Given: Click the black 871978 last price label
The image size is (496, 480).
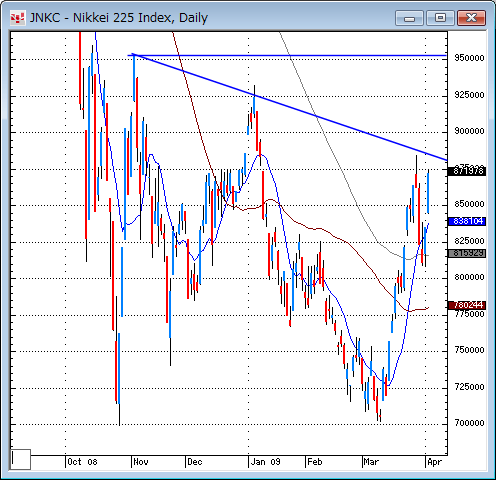Looking at the screenshot, I should pos(467,171).
